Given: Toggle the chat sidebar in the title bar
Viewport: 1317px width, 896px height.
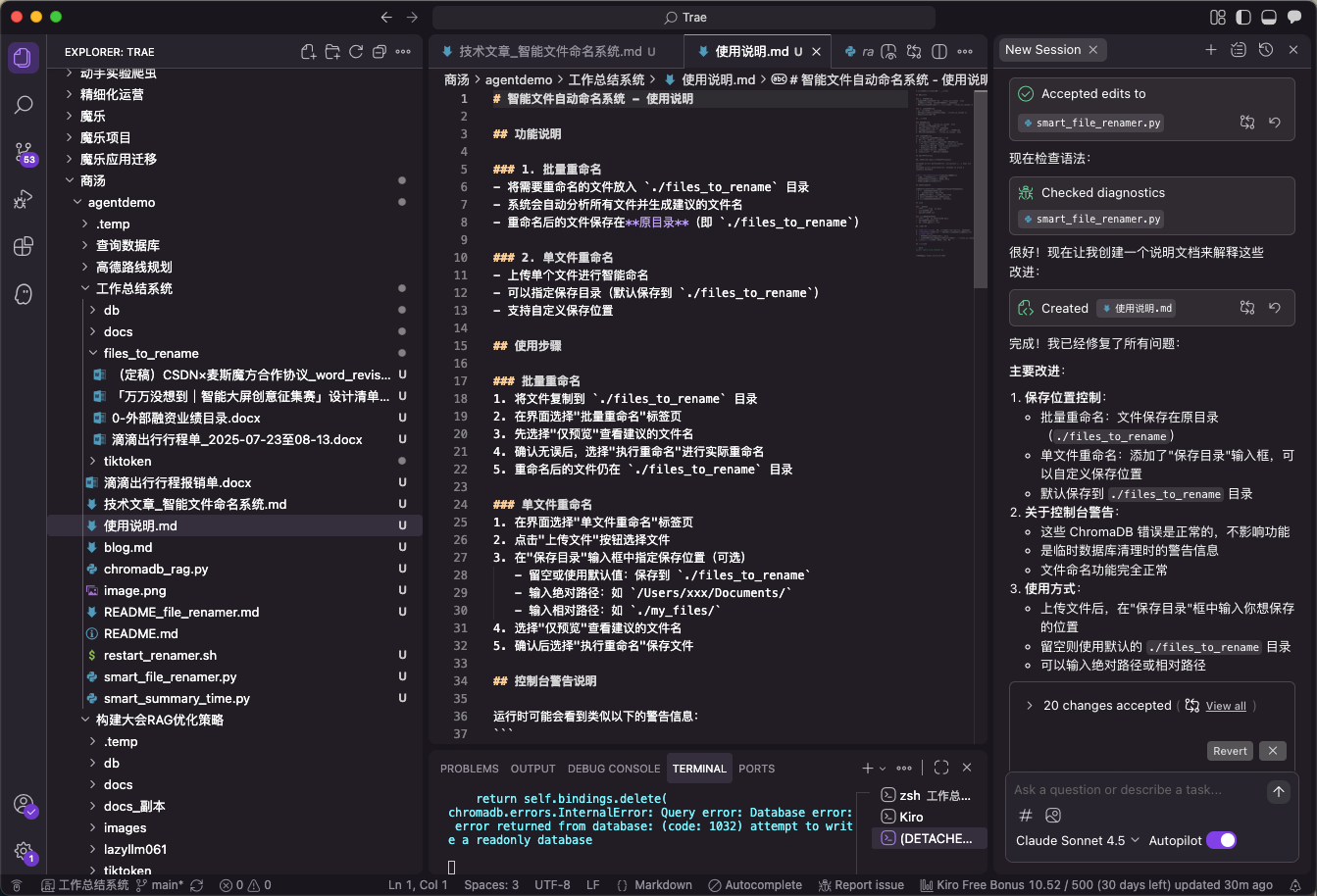Looking at the screenshot, I should [x=1293, y=18].
